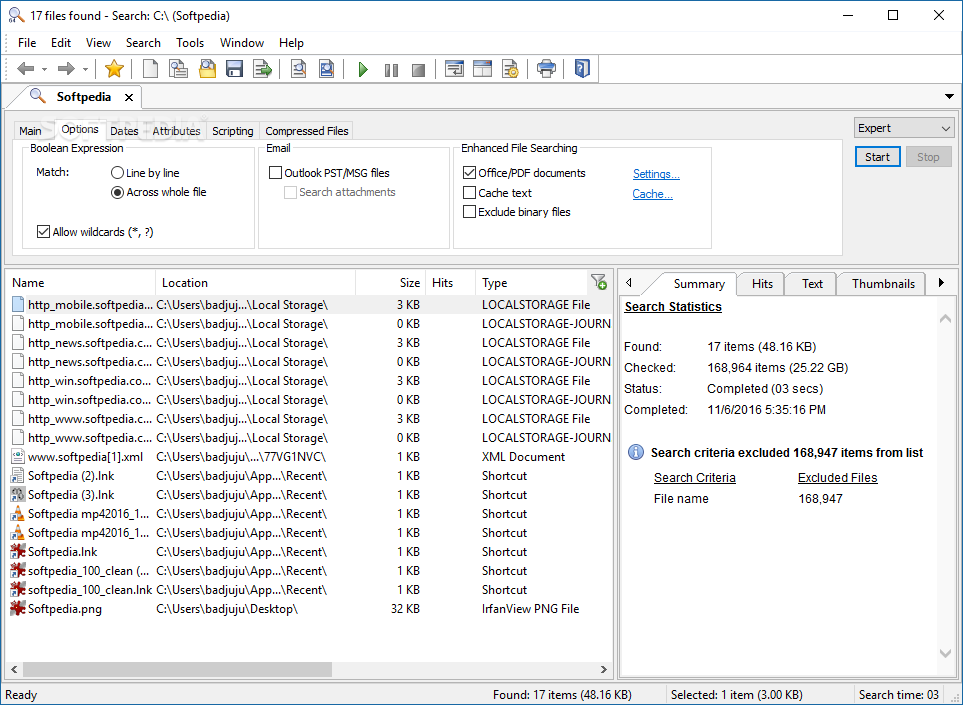Click the document with magnifier toolbar icon
Screen dimensions: 963x705
point(298,69)
